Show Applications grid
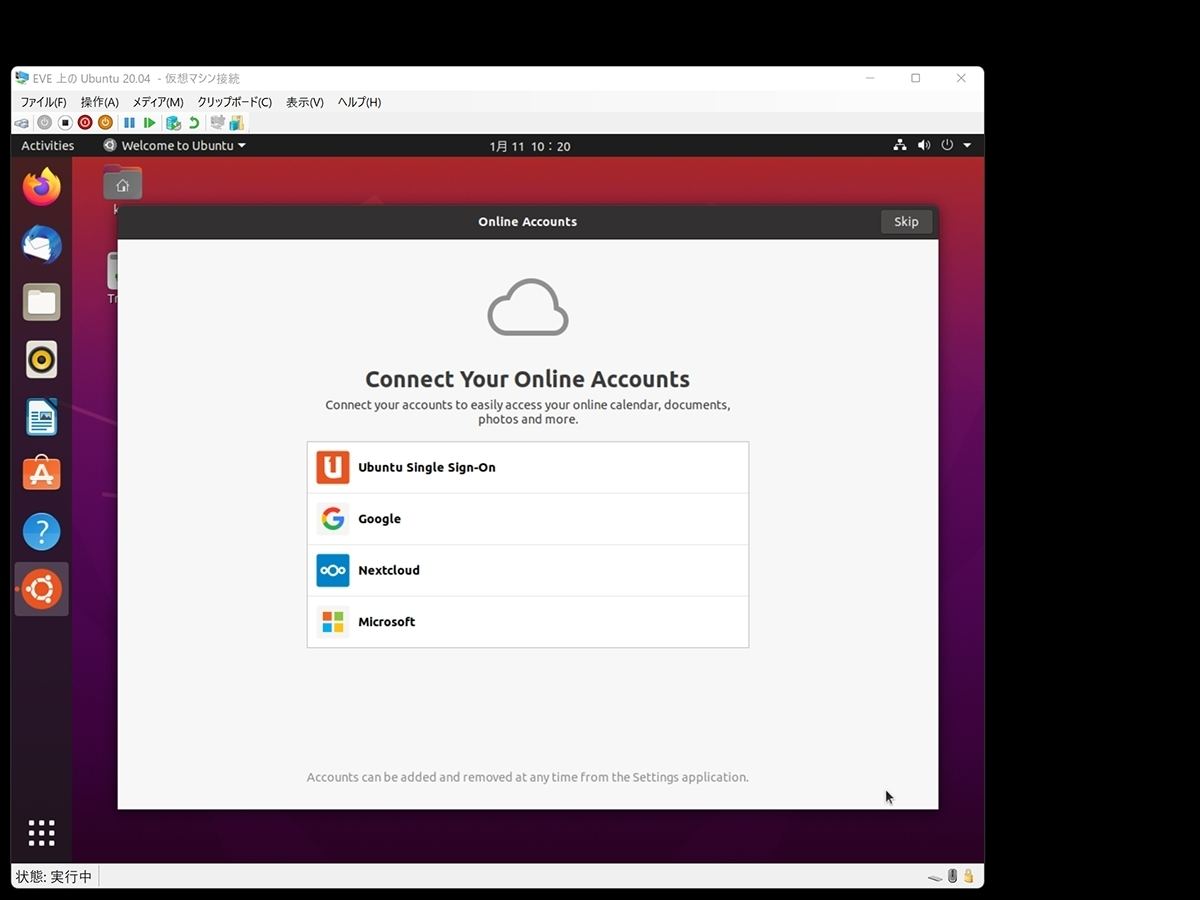This screenshot has width=1200, height=900. pos(42,833)
